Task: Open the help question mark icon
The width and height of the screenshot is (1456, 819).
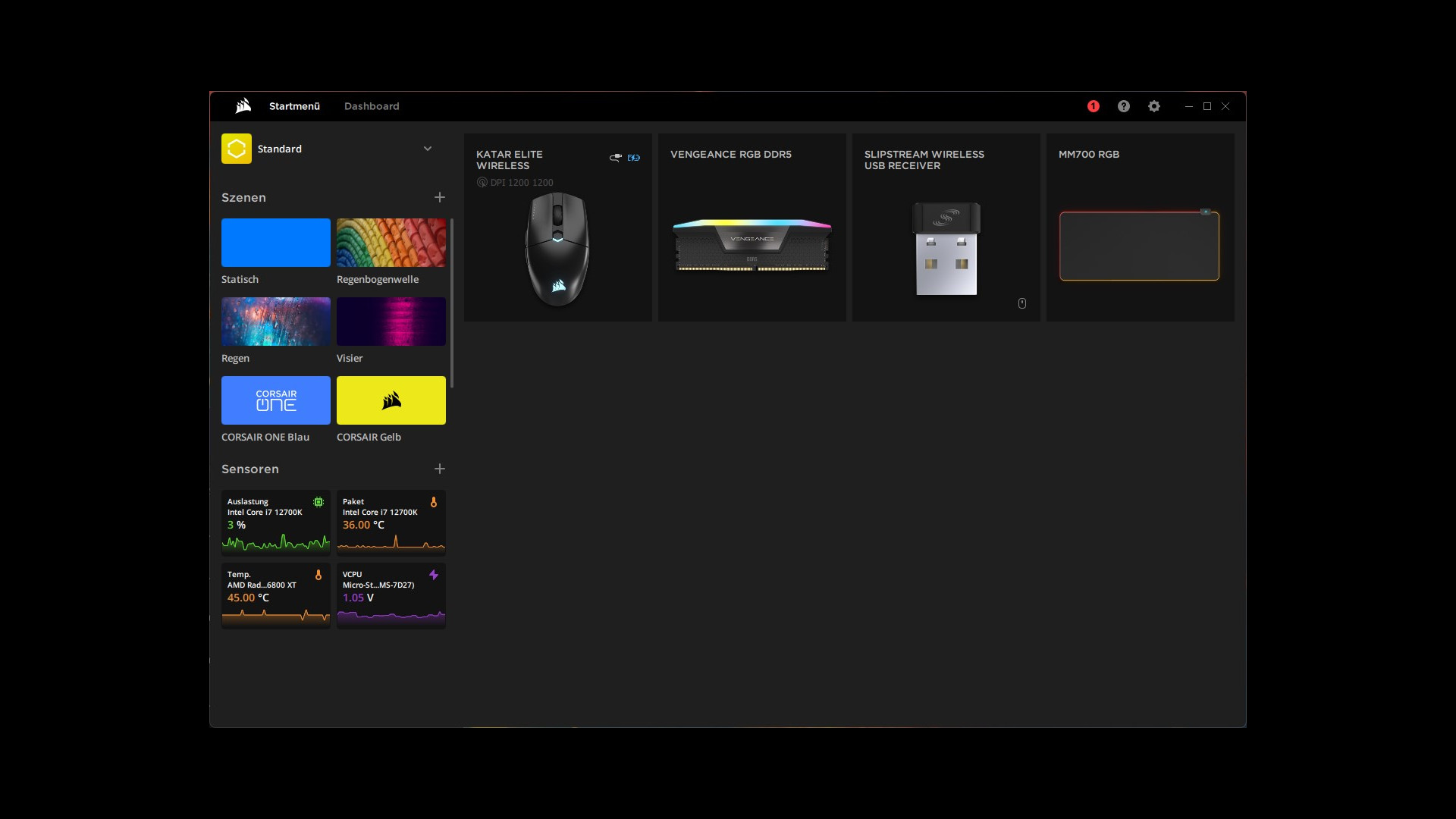Action: (x=1123, y=106)
